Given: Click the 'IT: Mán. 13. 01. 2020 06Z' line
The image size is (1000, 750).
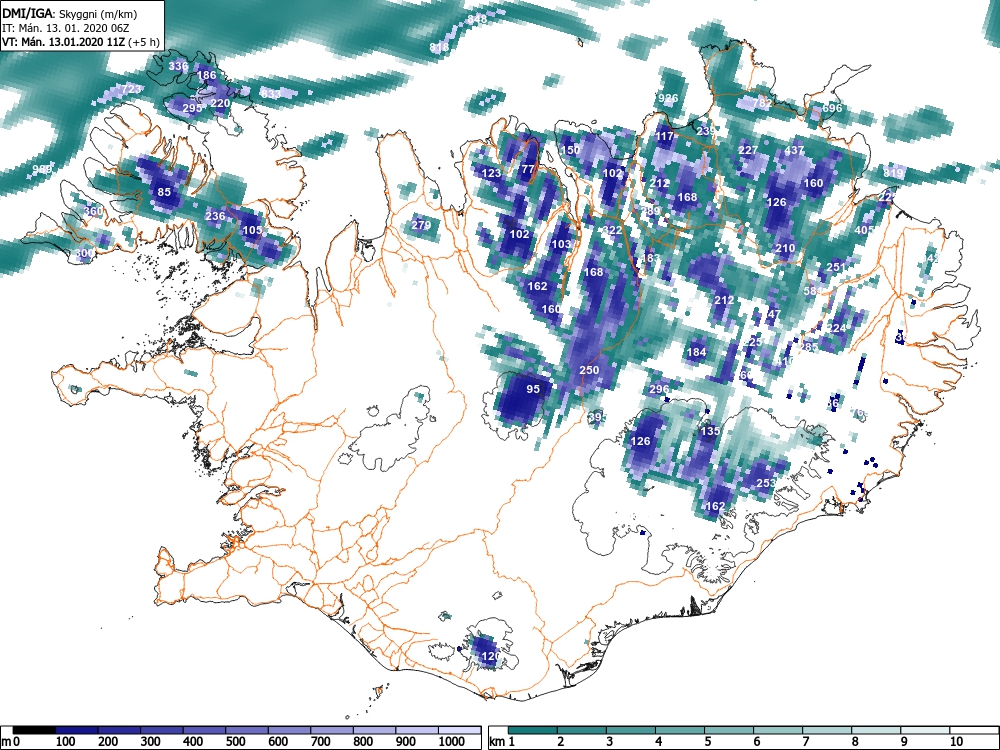Looking at the screenshot, I should (x=68, y=28).
